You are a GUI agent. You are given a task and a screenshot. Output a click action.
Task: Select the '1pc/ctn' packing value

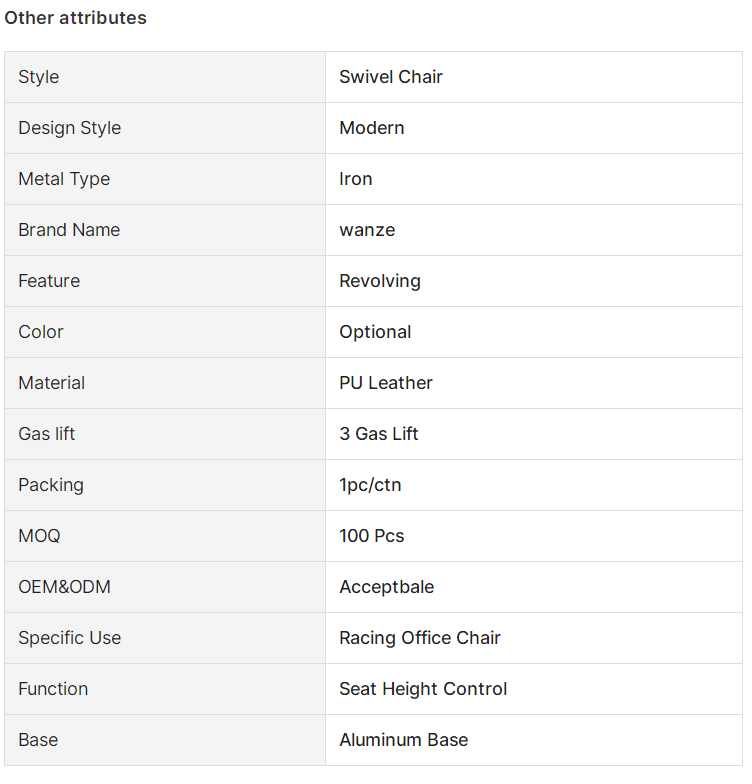(370, 485)
